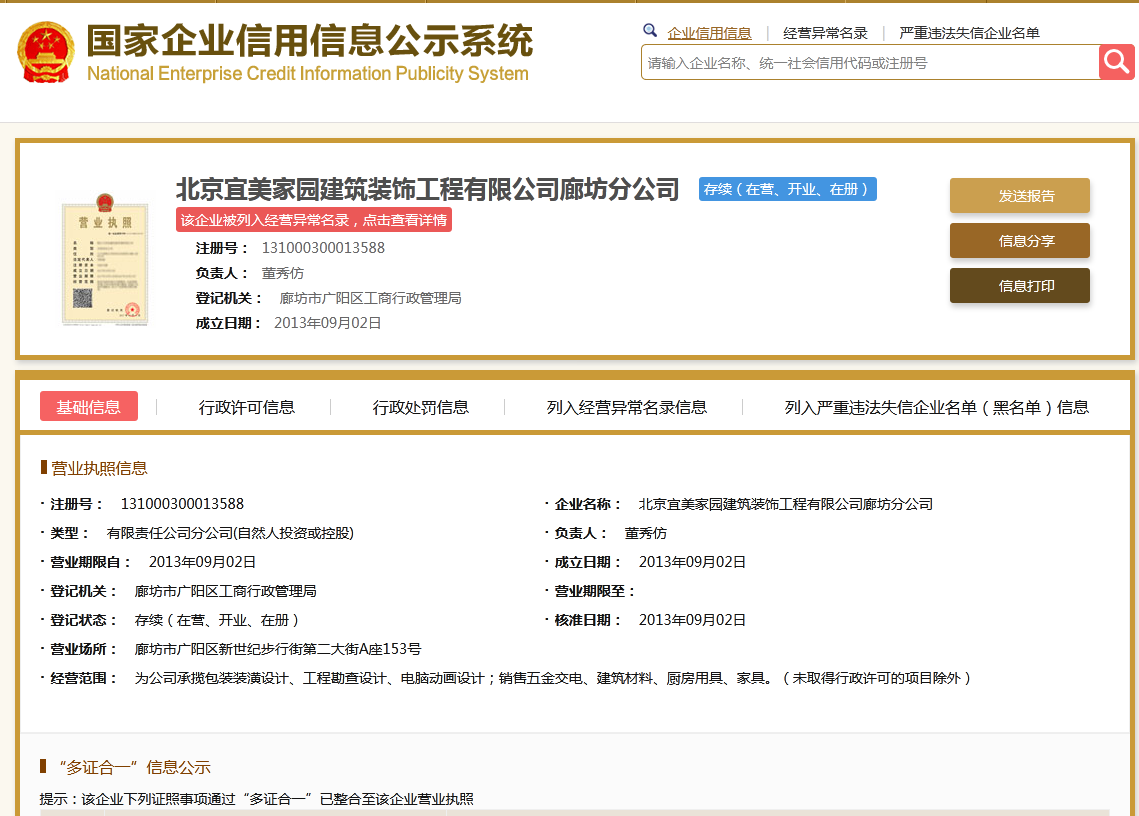Click the small blue magnifier icon
The height and width of the screenshot is (816, 1139).
pos(650,31)
